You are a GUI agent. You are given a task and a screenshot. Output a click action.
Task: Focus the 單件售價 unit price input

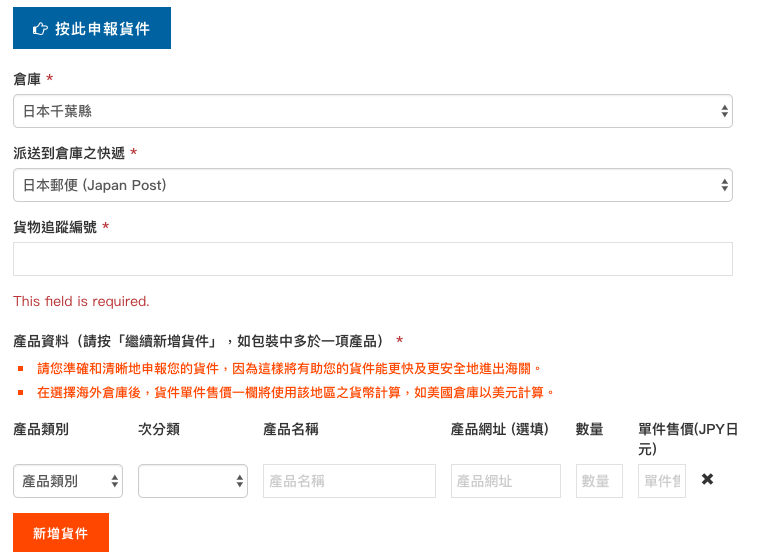(x=661, y=481)
